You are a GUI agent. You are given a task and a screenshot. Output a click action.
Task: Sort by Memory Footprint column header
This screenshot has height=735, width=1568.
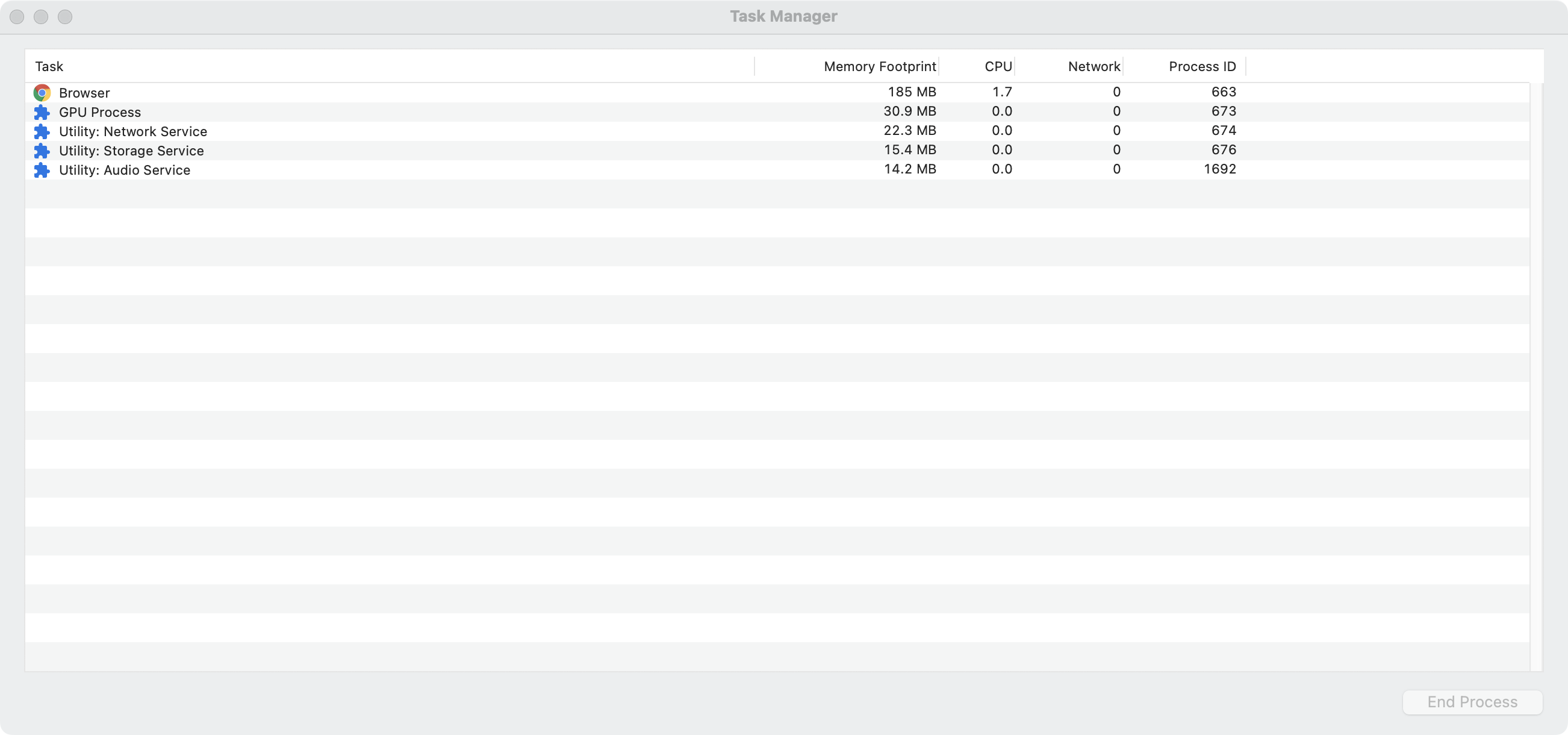point(879,66)
